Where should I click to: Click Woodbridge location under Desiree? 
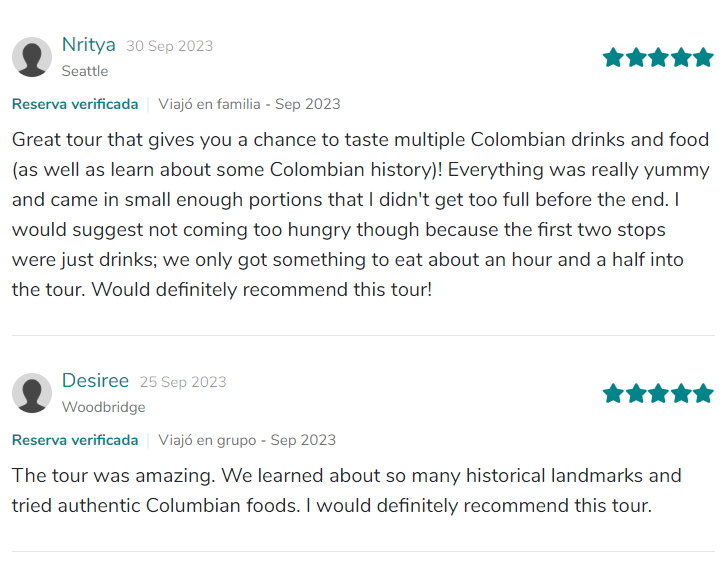tap(103, 407)
